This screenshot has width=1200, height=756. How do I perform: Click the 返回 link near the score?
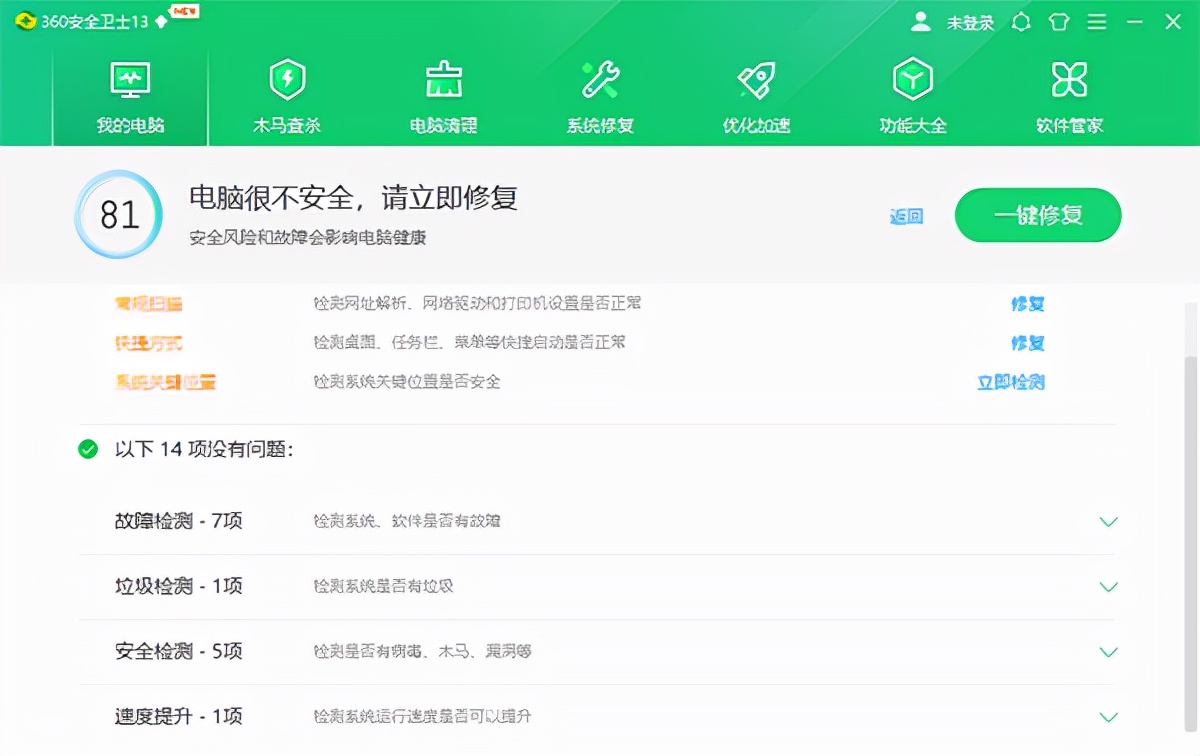click(x=906, y=216)
